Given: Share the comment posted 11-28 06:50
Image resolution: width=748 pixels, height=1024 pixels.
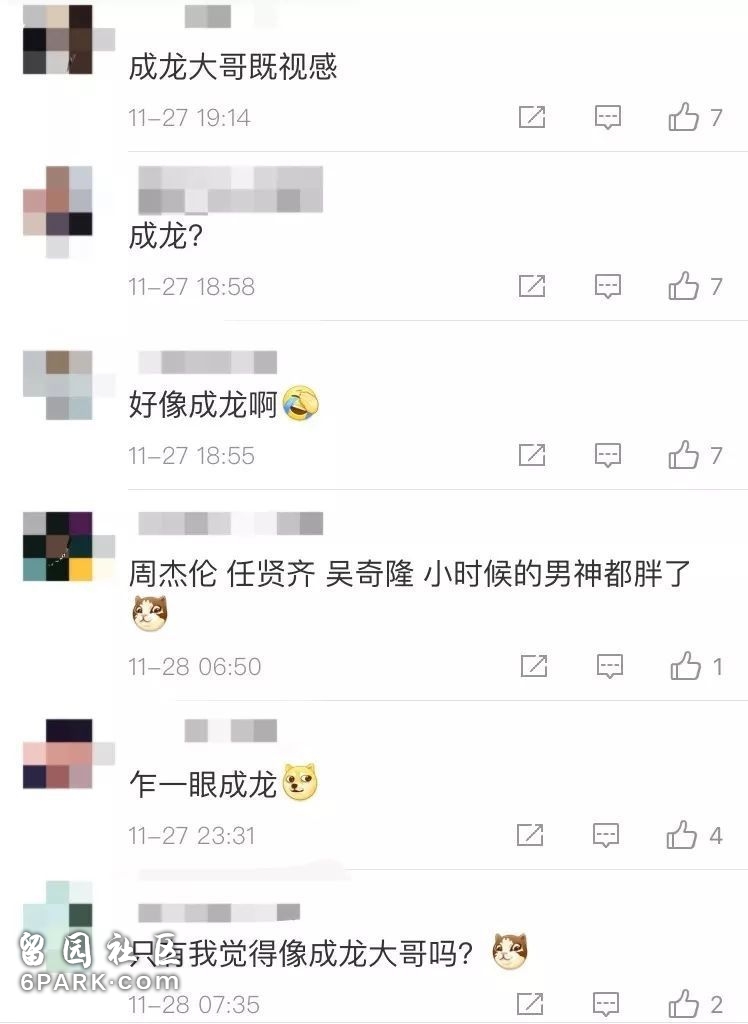Looking at the screenshot, I should coord(534,666).
